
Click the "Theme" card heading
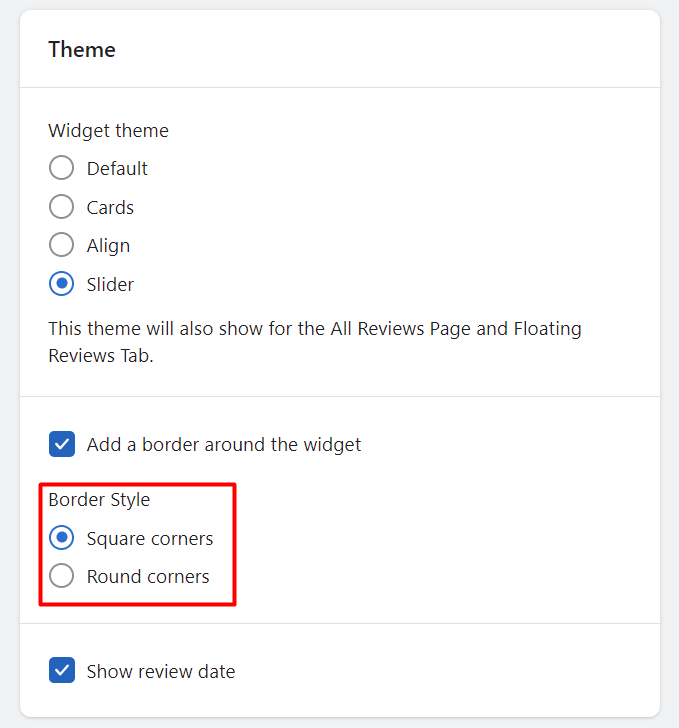(x=82, y=49)
